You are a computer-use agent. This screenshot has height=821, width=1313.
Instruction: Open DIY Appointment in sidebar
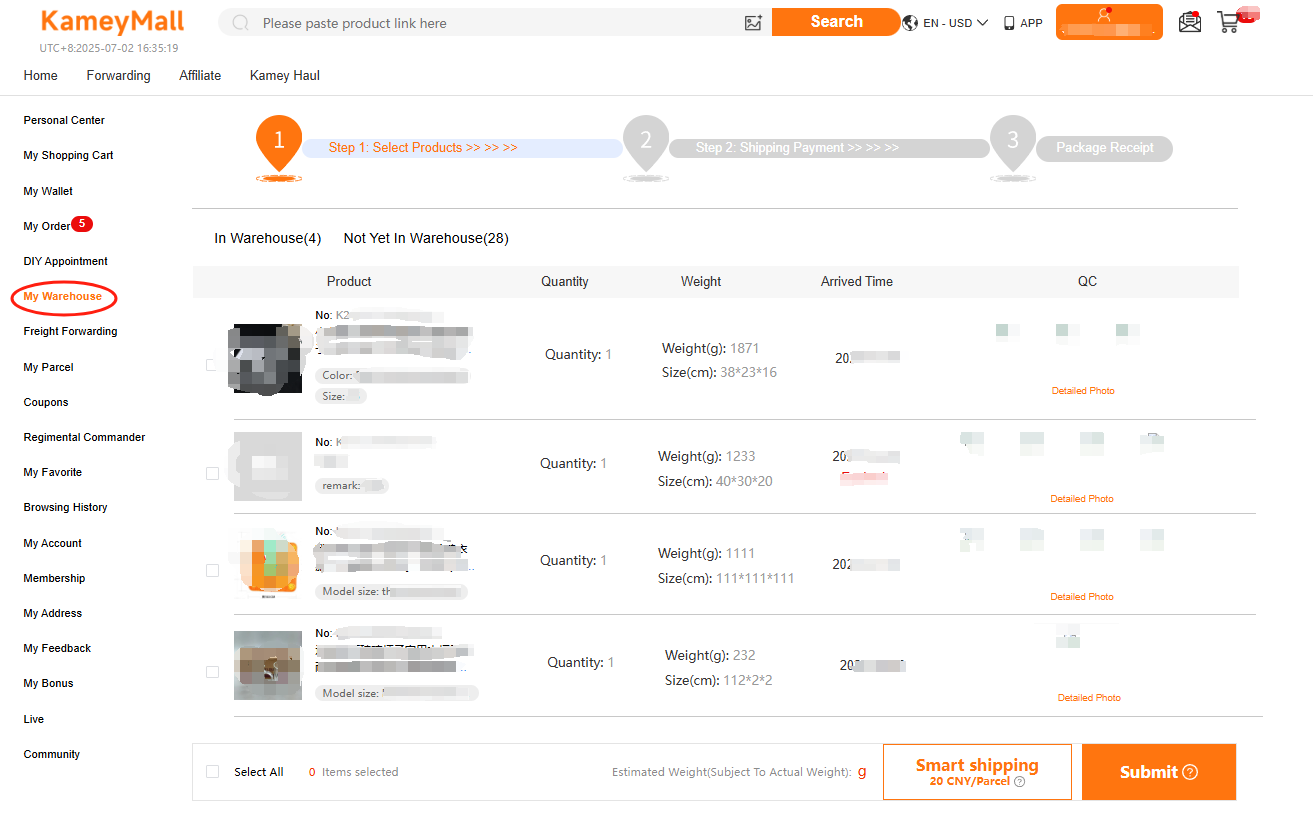point(65,261)
